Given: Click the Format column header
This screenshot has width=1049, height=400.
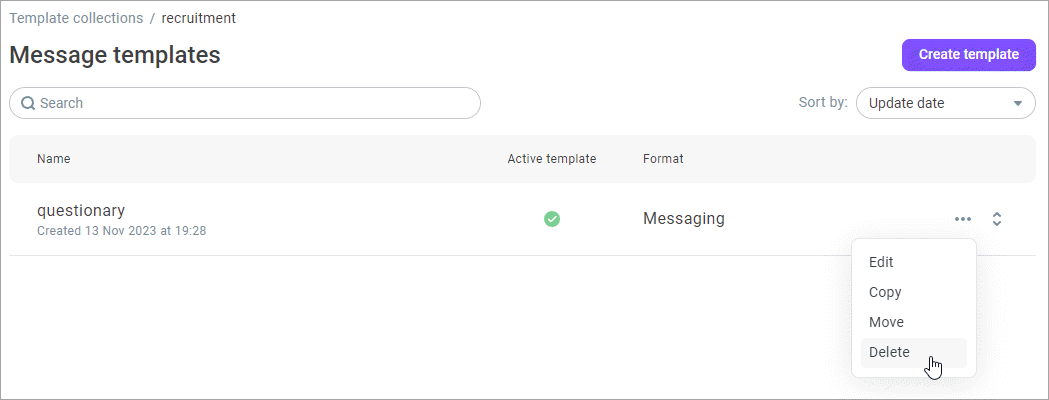Looking at the screenshot, I should tap(663, 159).
